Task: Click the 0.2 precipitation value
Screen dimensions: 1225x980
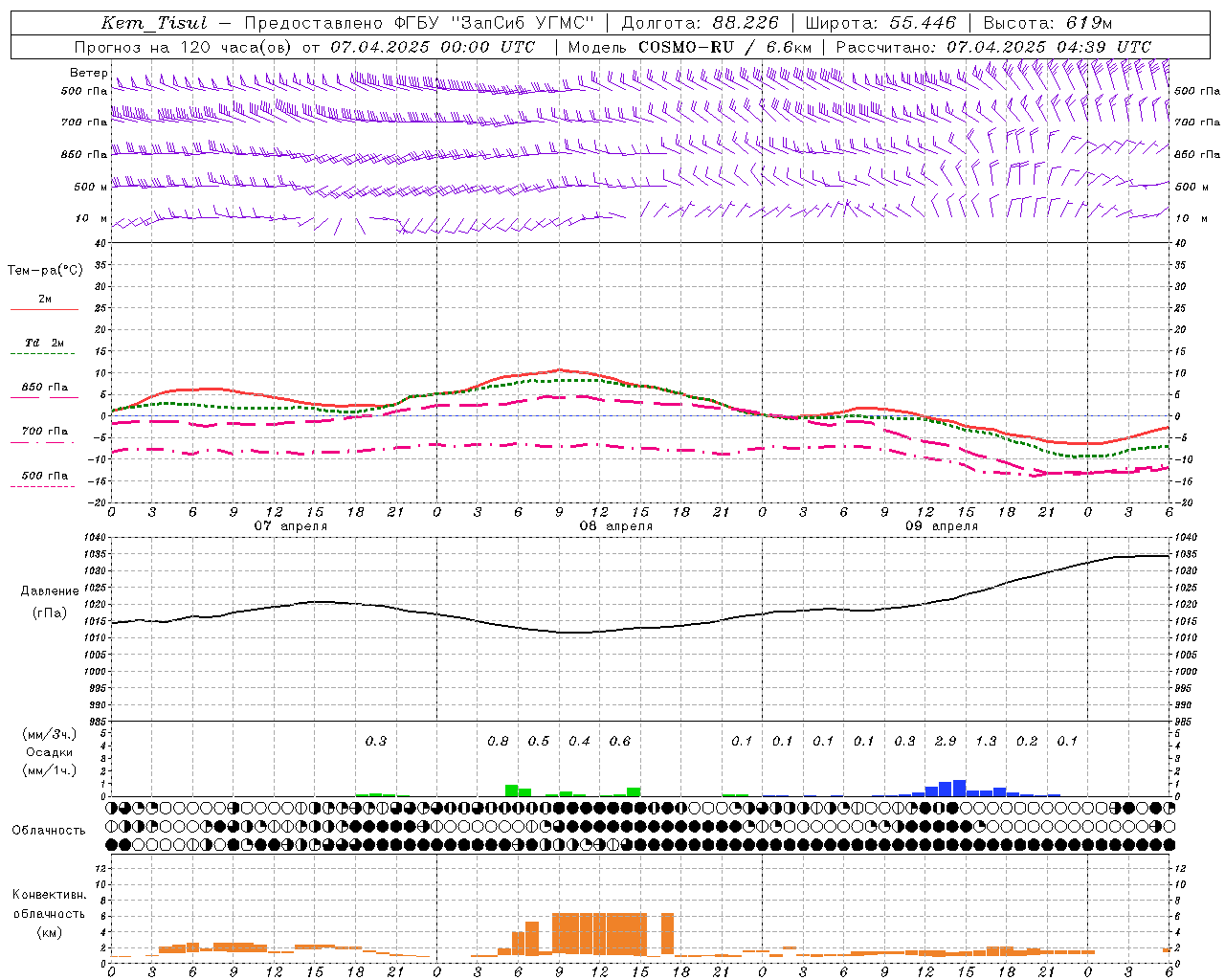Action: click(x=1027, y=741)
